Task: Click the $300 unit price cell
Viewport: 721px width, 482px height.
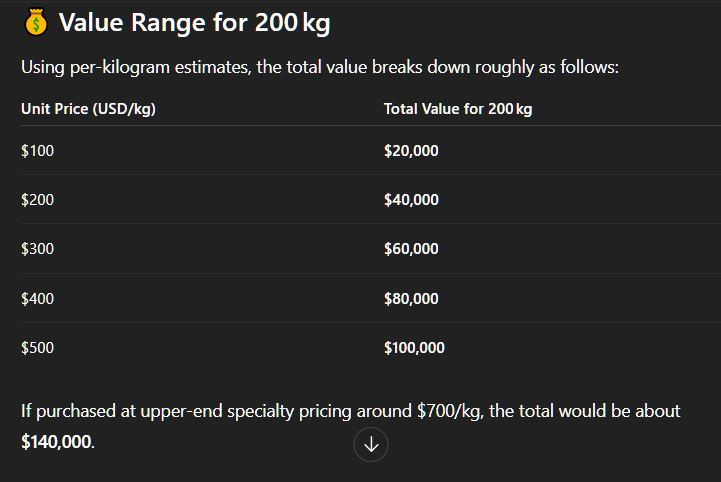Action: click(37, 249)
